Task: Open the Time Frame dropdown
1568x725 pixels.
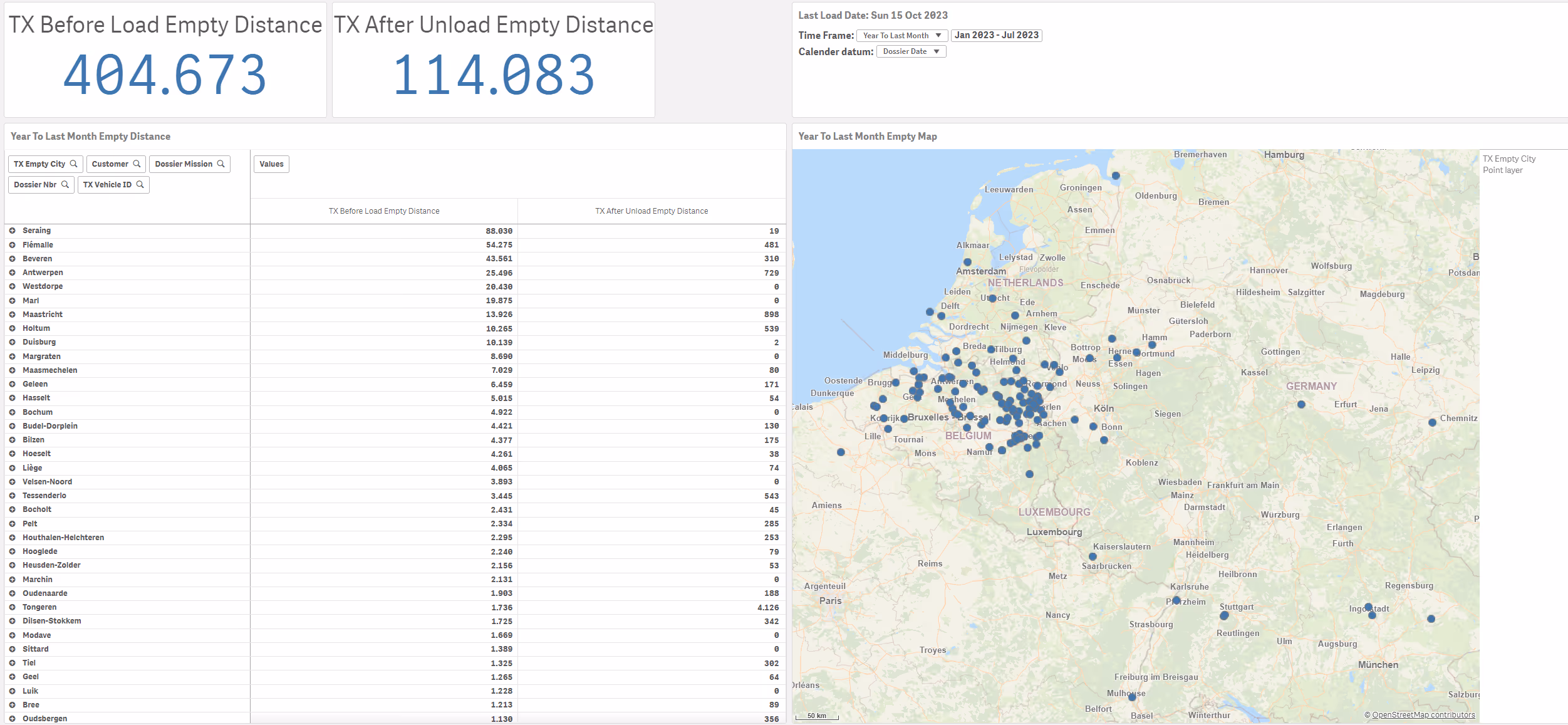Action: (x=901, y=36)
